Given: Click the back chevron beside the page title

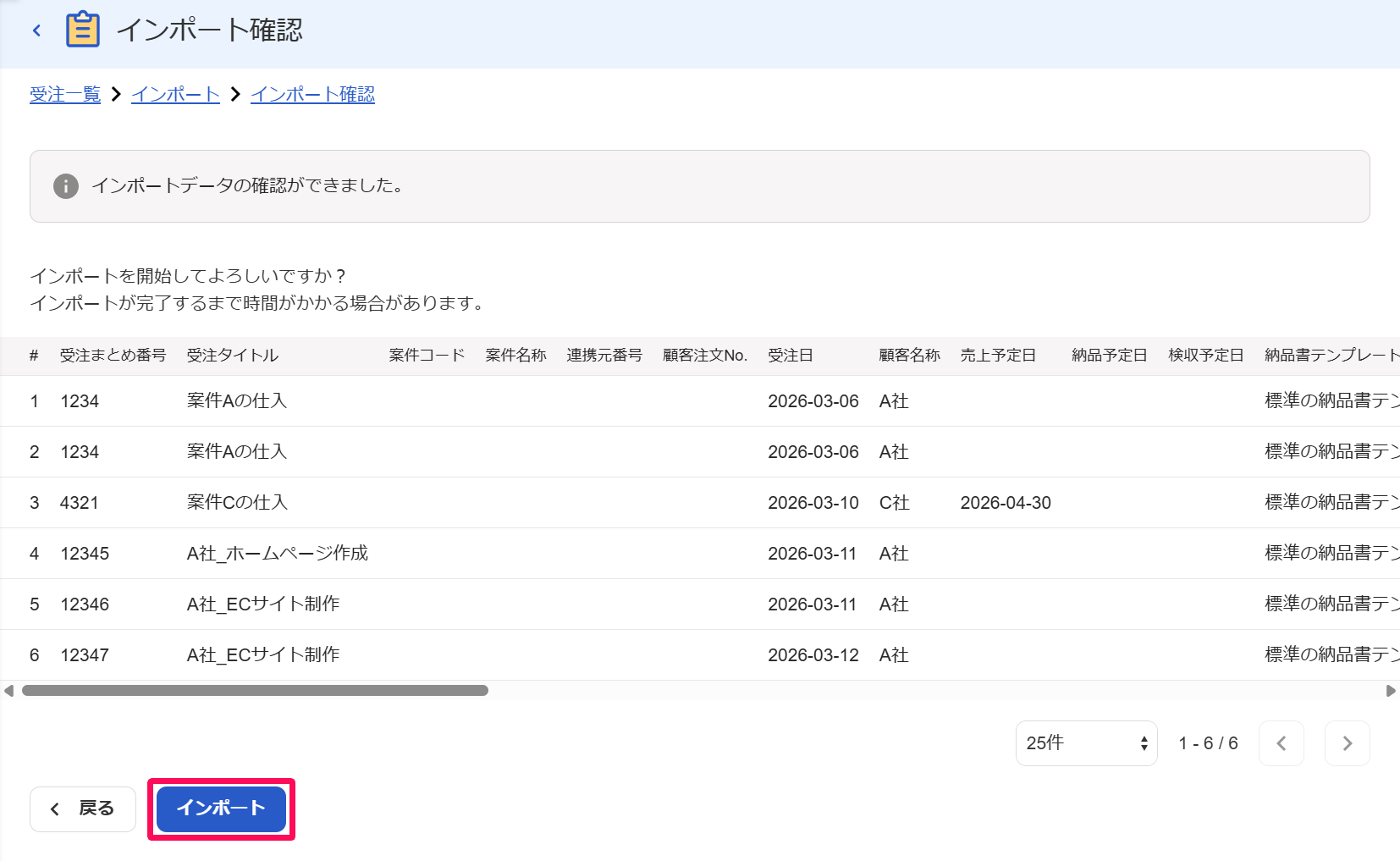Looking at the screenshot, I should 36,30.
